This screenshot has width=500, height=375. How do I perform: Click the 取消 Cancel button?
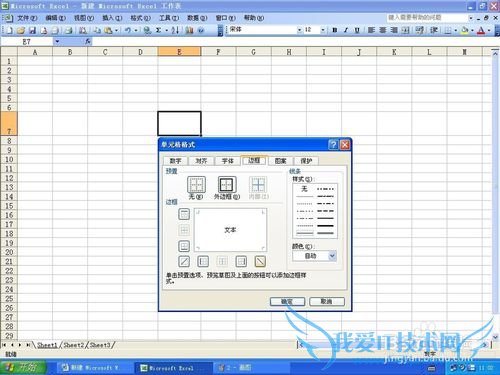327,301
